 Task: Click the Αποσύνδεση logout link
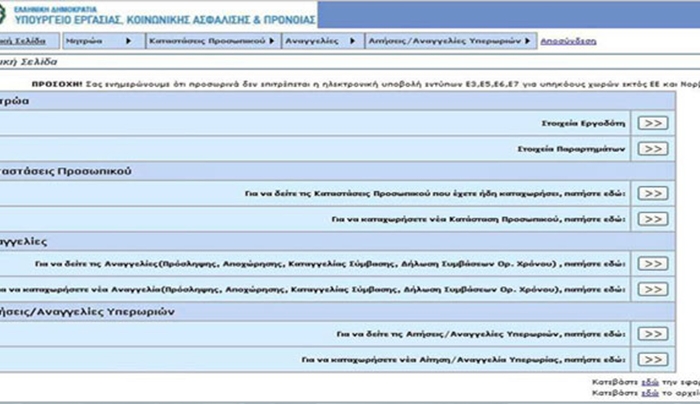pos(568,41)
